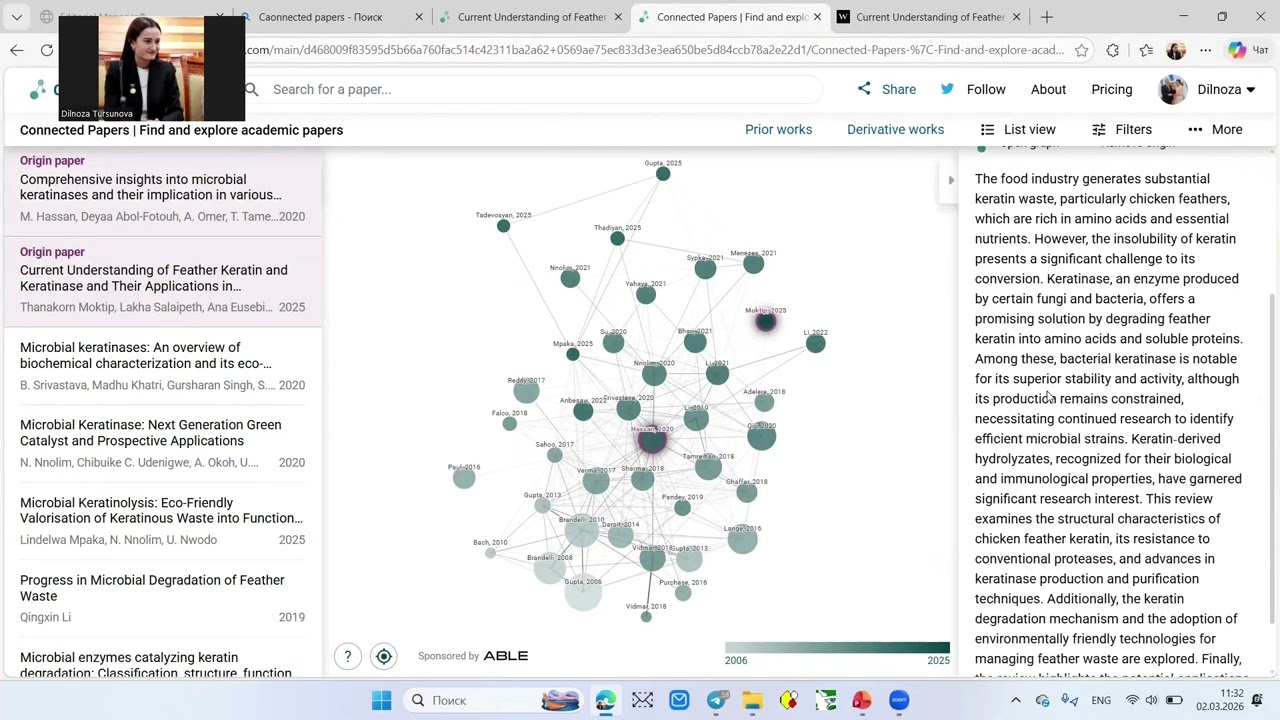Click the Paul, 2016 graph node

click(x=464, y=478)
